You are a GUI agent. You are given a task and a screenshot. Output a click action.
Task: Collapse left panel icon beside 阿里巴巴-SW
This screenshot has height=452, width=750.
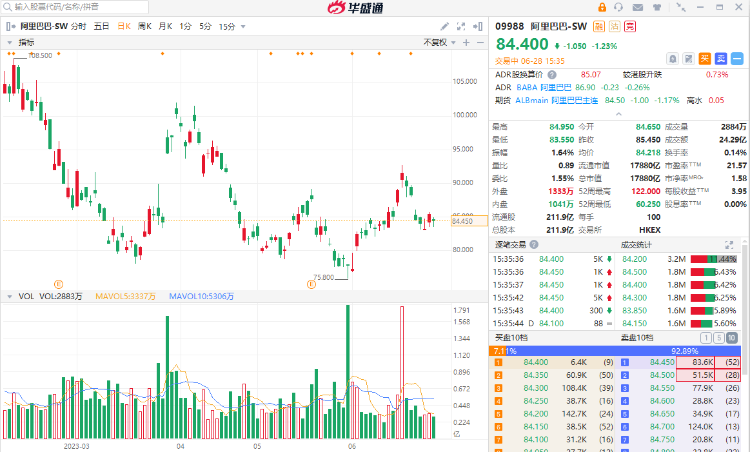pos(11,26)
